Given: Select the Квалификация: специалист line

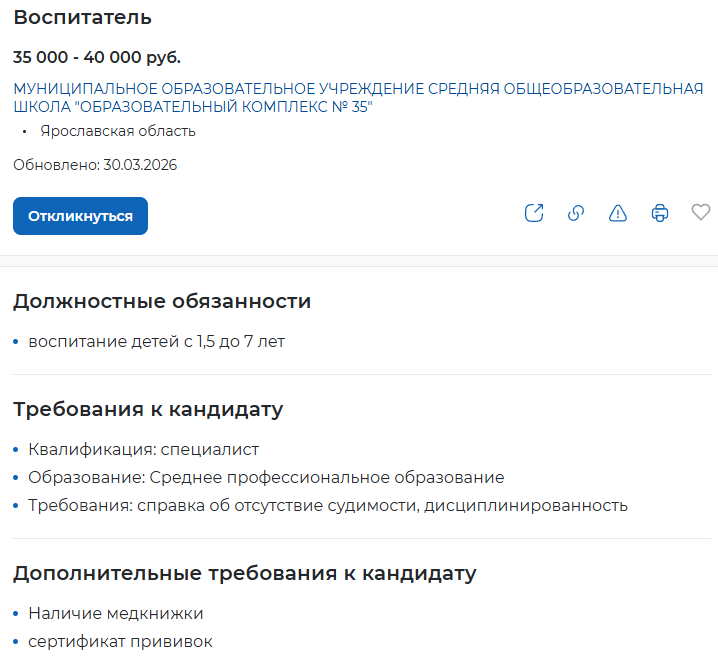Looking at the screenshot, I should pos(143,450).
